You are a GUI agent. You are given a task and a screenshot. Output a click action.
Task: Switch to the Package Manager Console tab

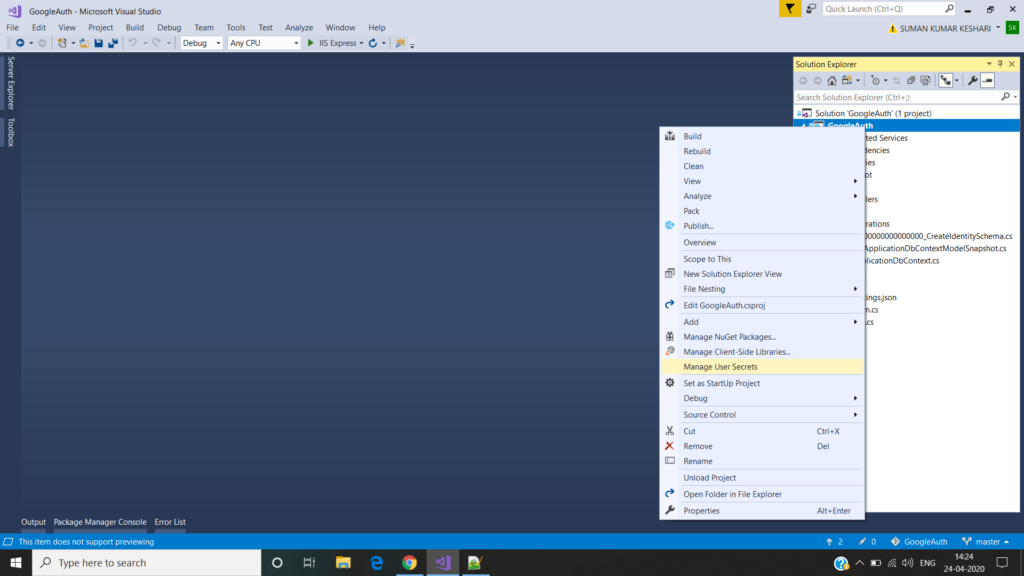tap(100, 522)
